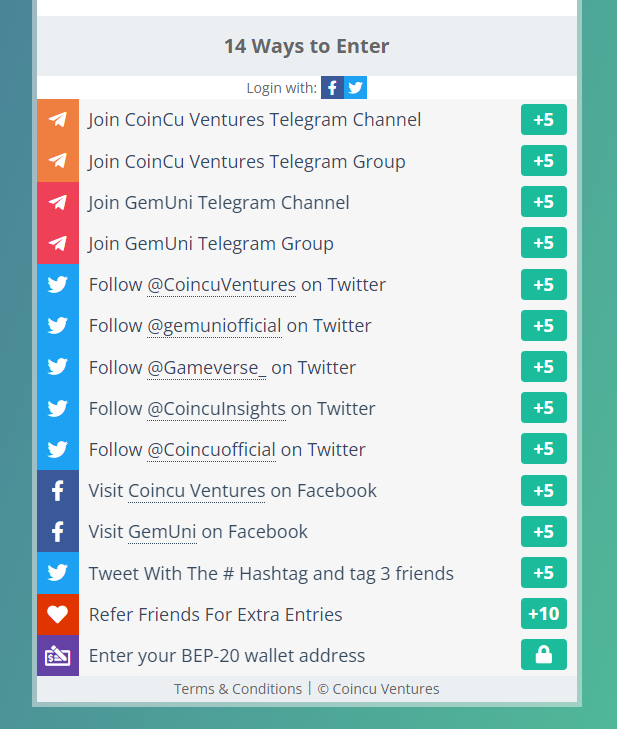Expand Join CoinCu Ventures Telegram Group entry
The image size is (617, 729).
click(x=247, y=162)
